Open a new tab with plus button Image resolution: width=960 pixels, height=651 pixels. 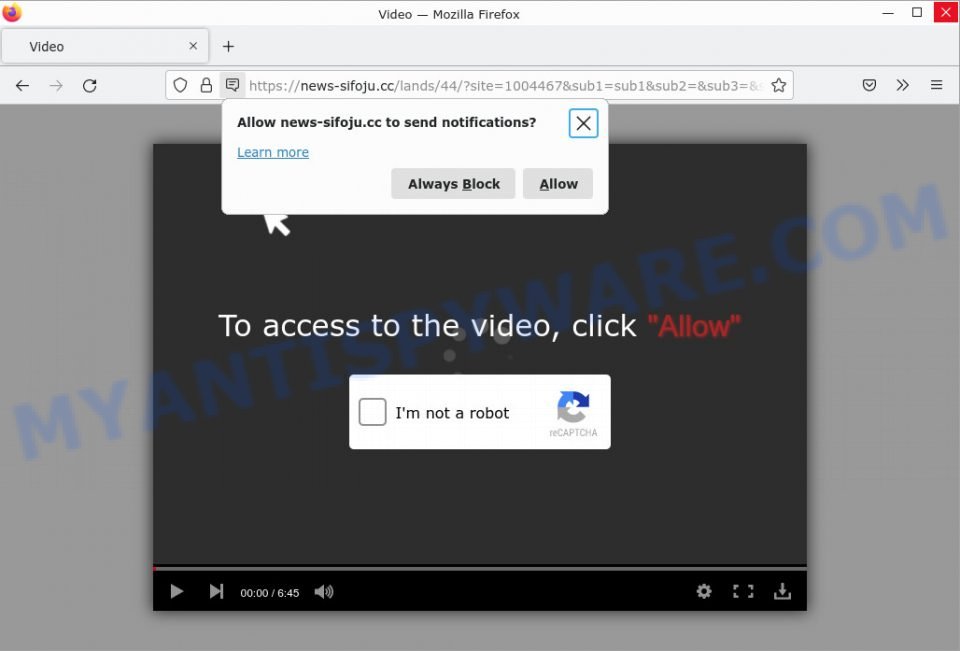[228, 47]
